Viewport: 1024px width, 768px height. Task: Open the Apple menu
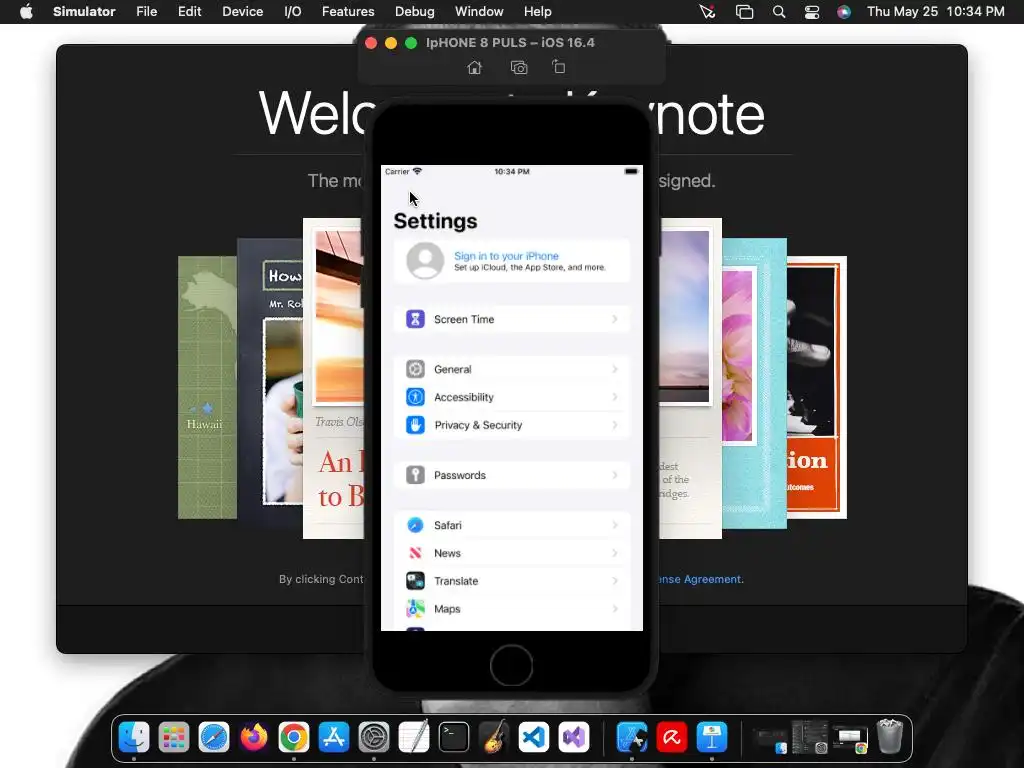26,12
